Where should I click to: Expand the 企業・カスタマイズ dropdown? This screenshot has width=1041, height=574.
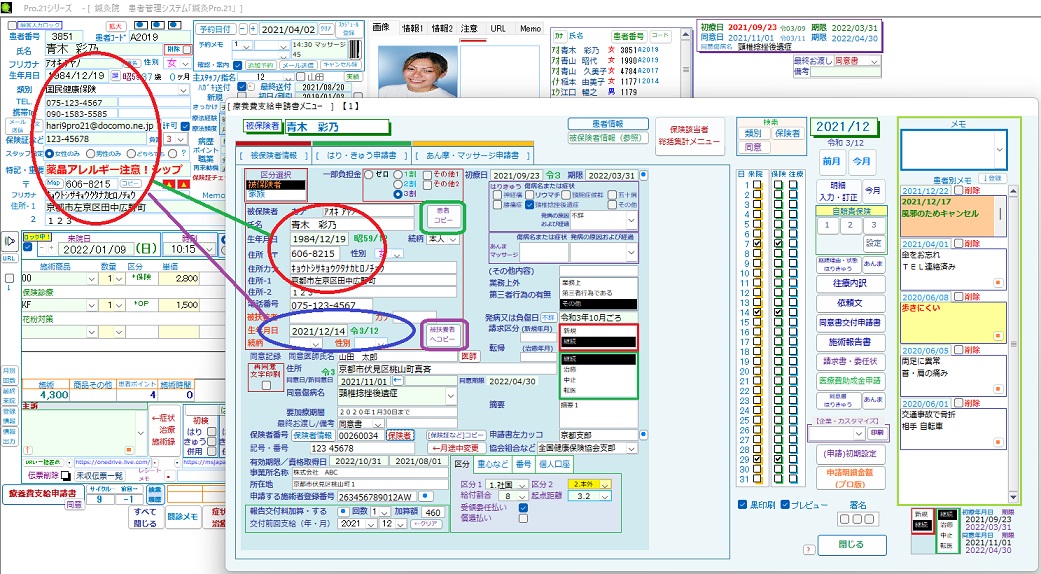pyautogui.click(x=859, y=433)
